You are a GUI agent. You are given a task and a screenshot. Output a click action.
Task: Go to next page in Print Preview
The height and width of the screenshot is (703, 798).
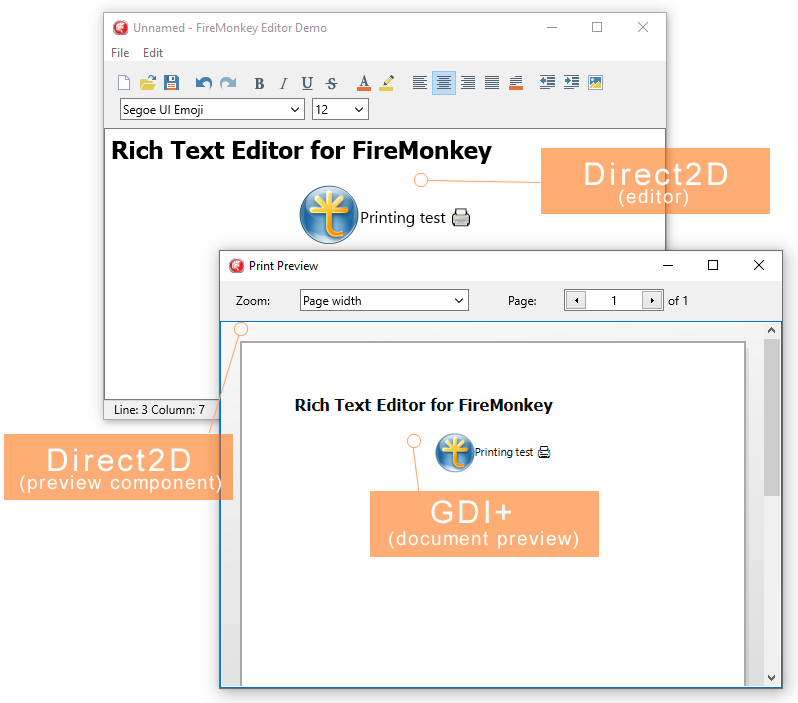coord(652,300)
